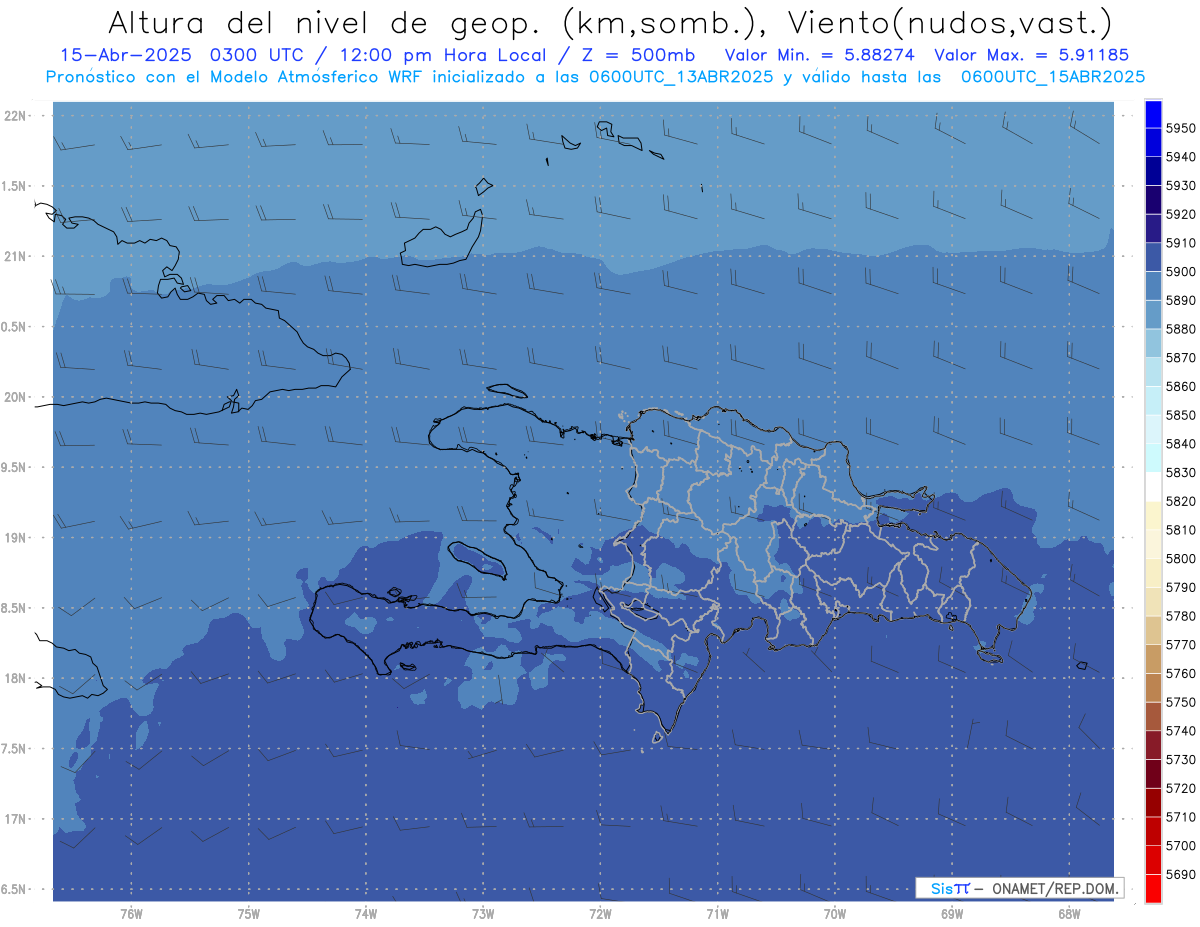Image resolution: width=1200 pixels, height=927 pixels.
Task: Click the brightest blue swatch atop the color bar
Action: (x=1153, y=114)
